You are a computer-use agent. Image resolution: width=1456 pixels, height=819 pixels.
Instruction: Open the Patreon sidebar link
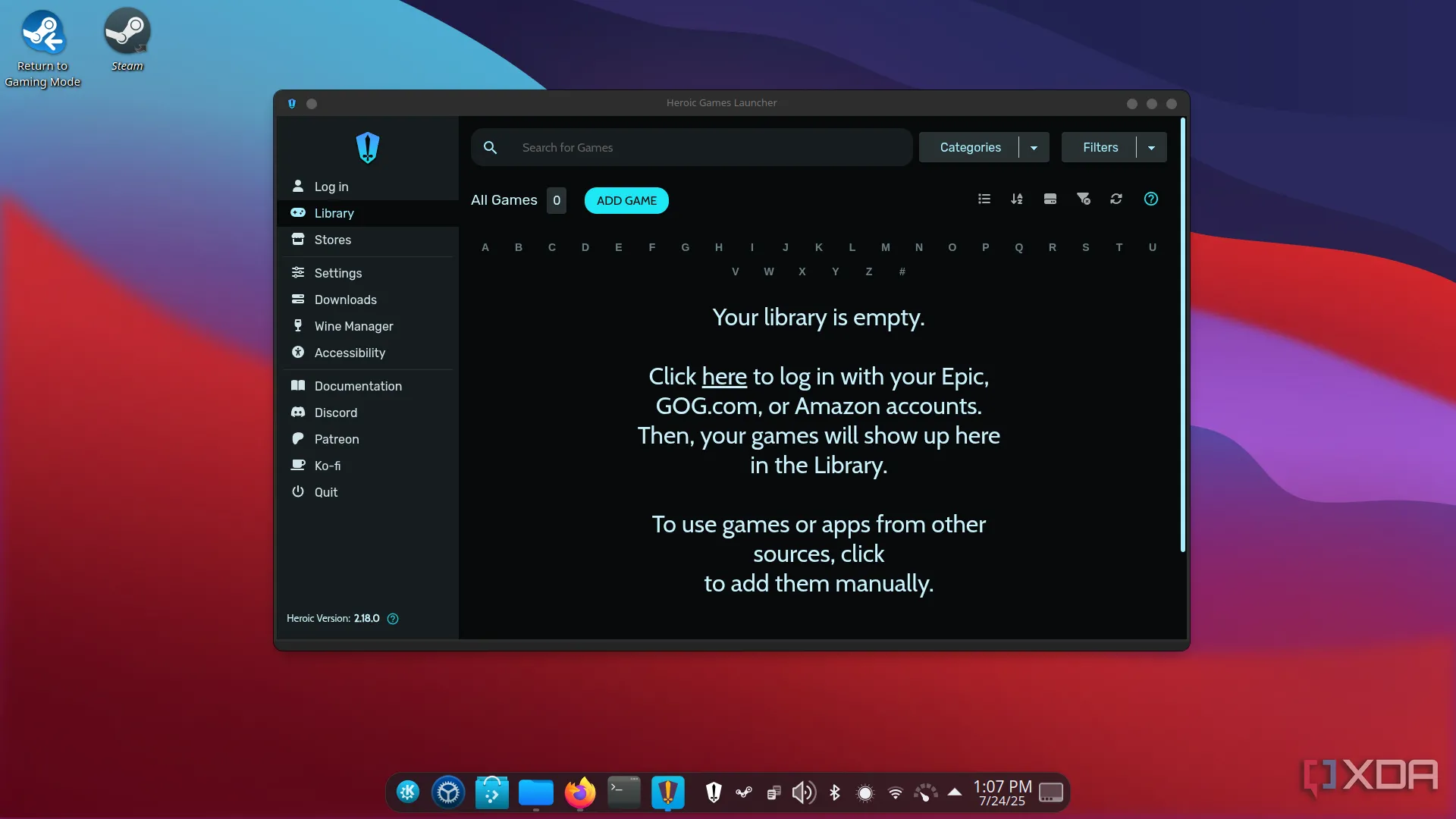point(368,439)
